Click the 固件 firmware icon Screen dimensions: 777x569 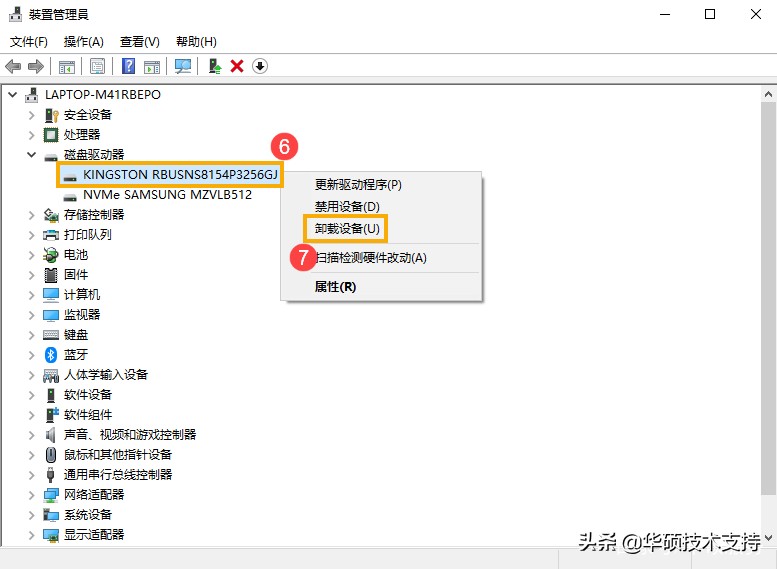click(51, 275)
